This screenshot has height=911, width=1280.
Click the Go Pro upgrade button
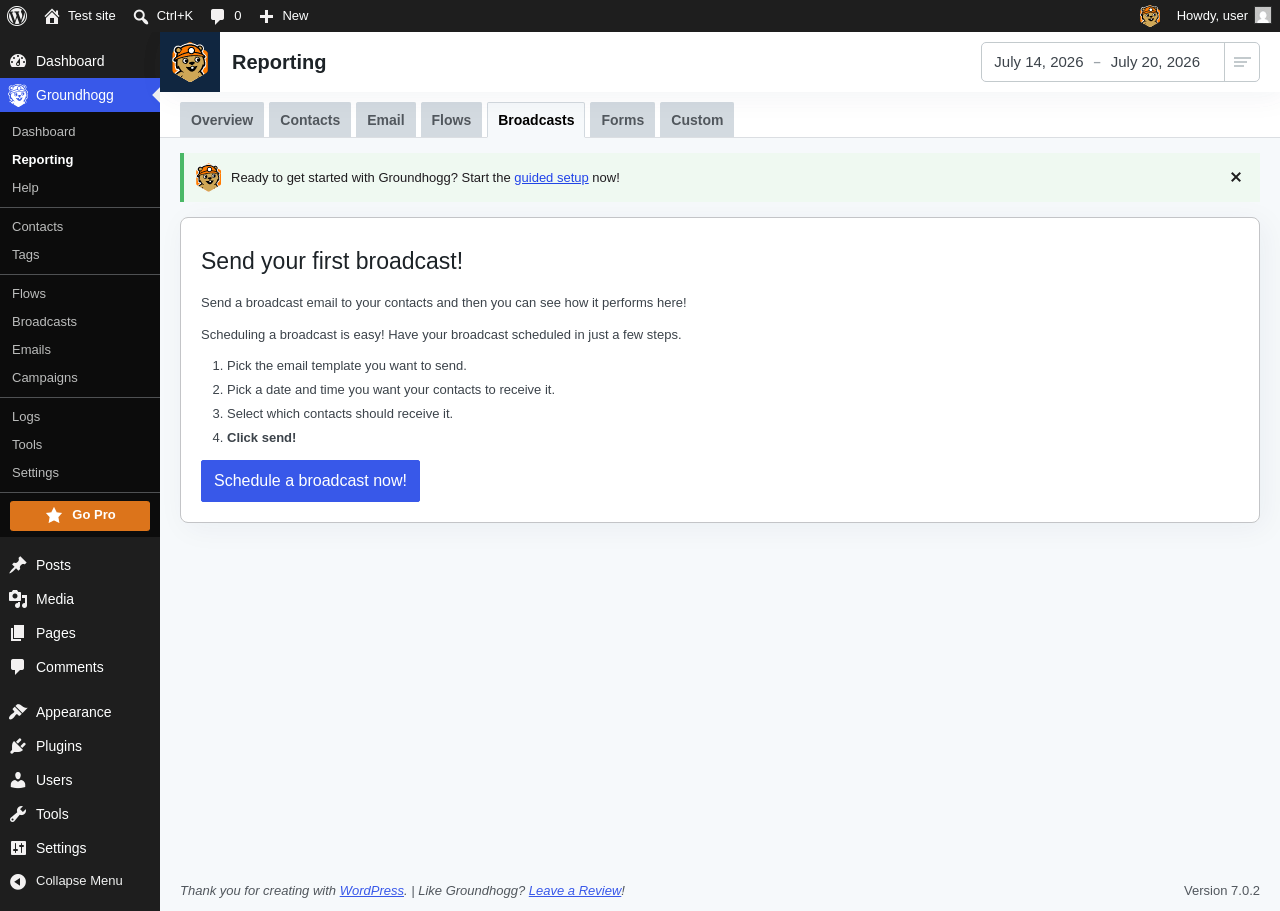[80, 516]
